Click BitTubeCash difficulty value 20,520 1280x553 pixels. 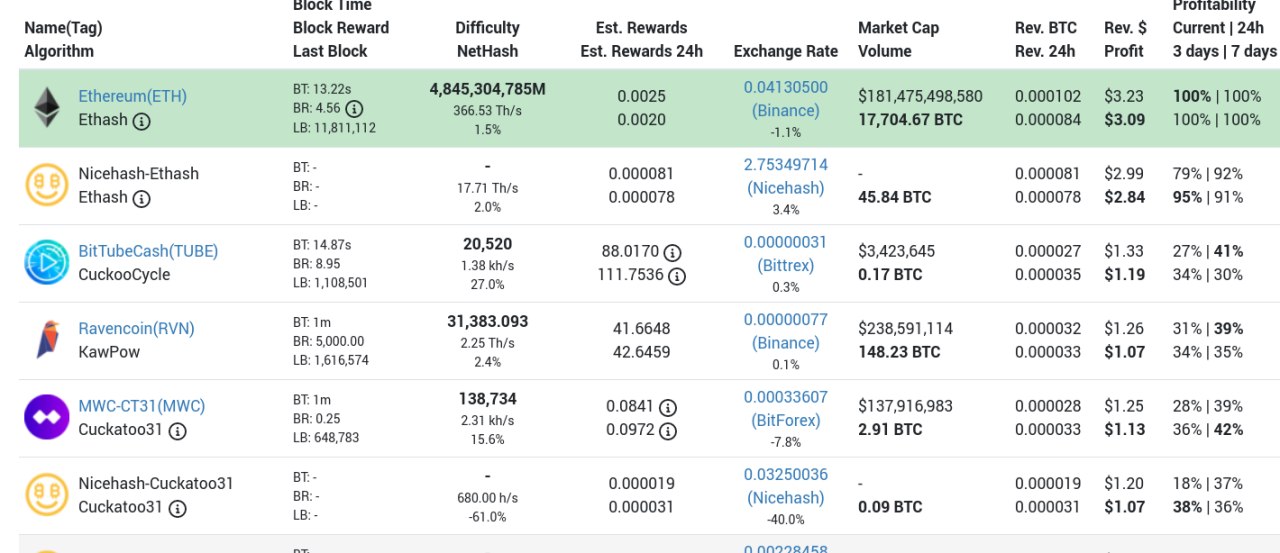[x=488, y=244]
